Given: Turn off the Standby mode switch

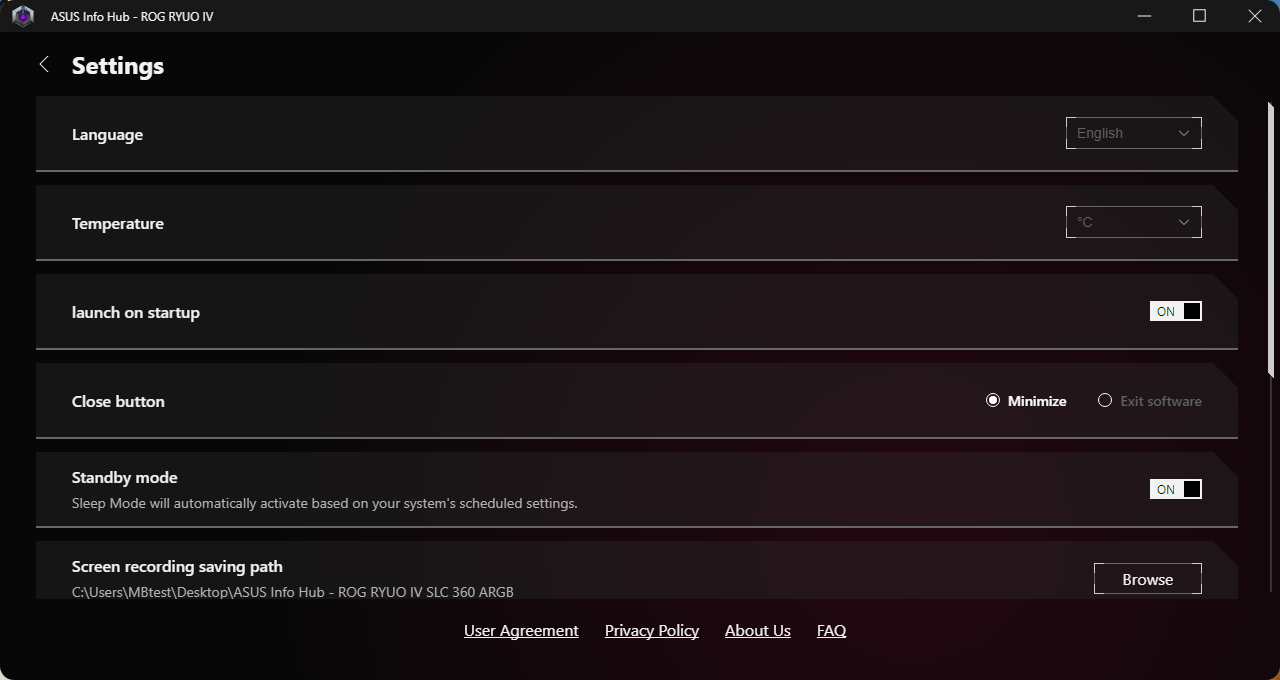Looking at the screenshot, I should (1175, 489).
